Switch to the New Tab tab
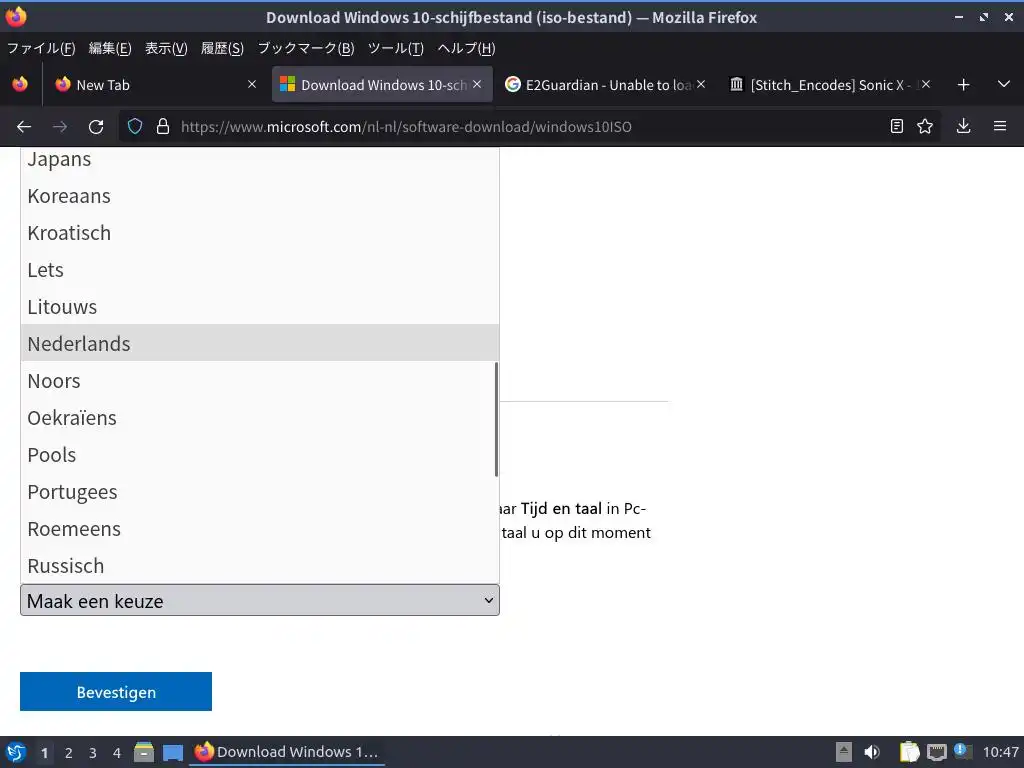Image resolution: width=1024 pixels, height=768 pixels. click(155, 85)
